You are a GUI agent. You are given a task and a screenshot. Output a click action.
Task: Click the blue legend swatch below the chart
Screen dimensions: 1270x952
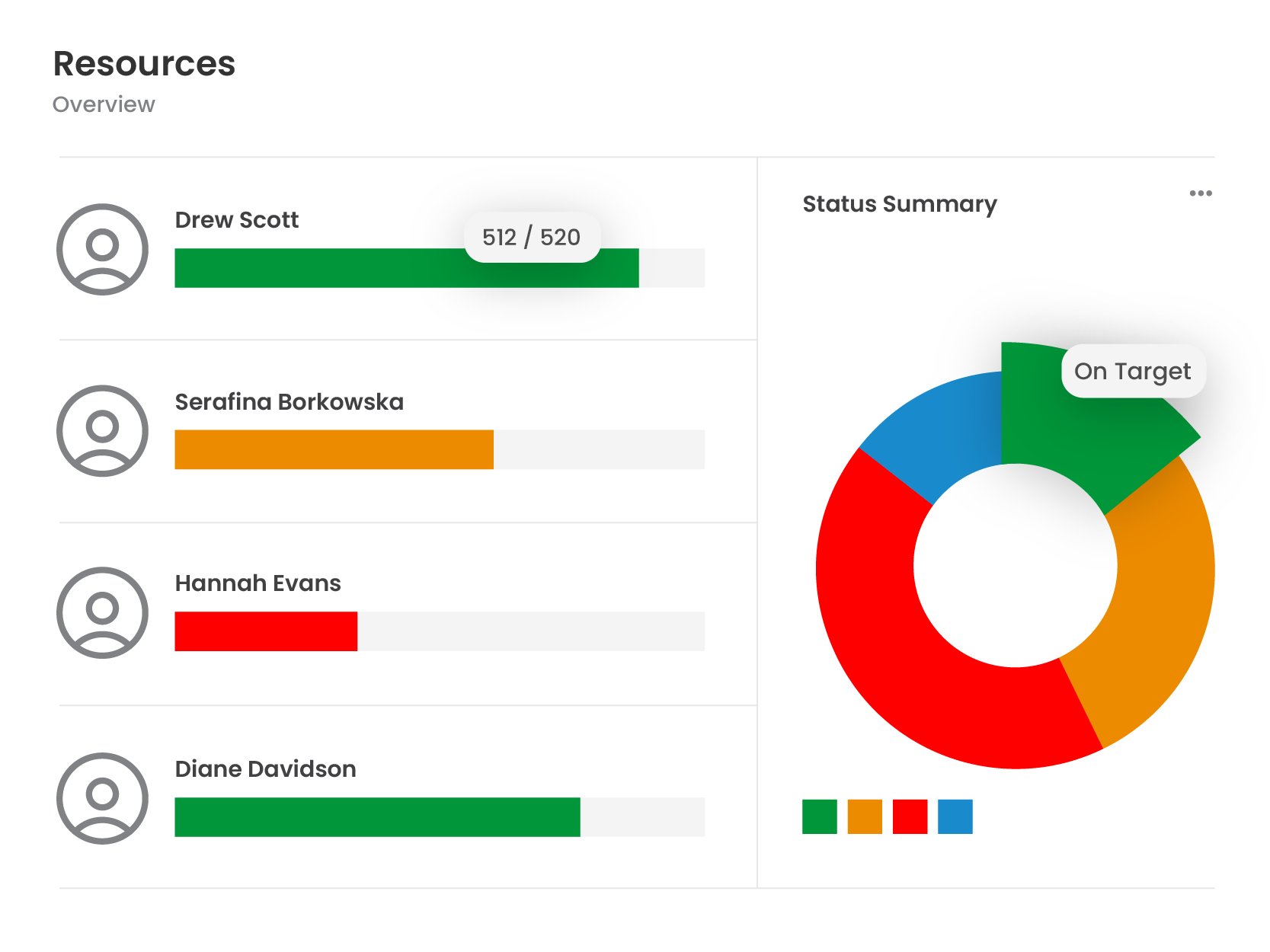click(x=955, y=817)
